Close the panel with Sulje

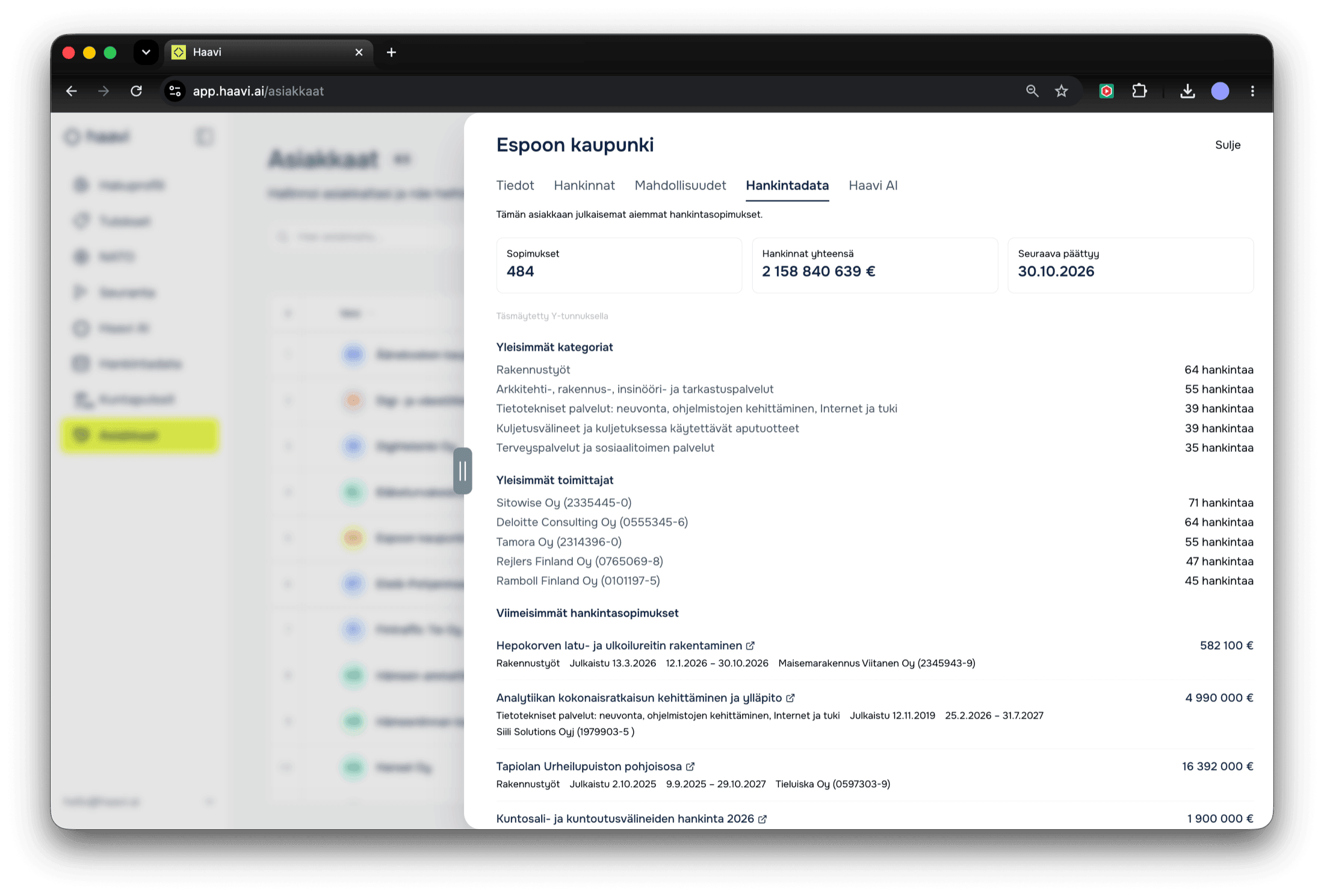[x=1228, y=145]
